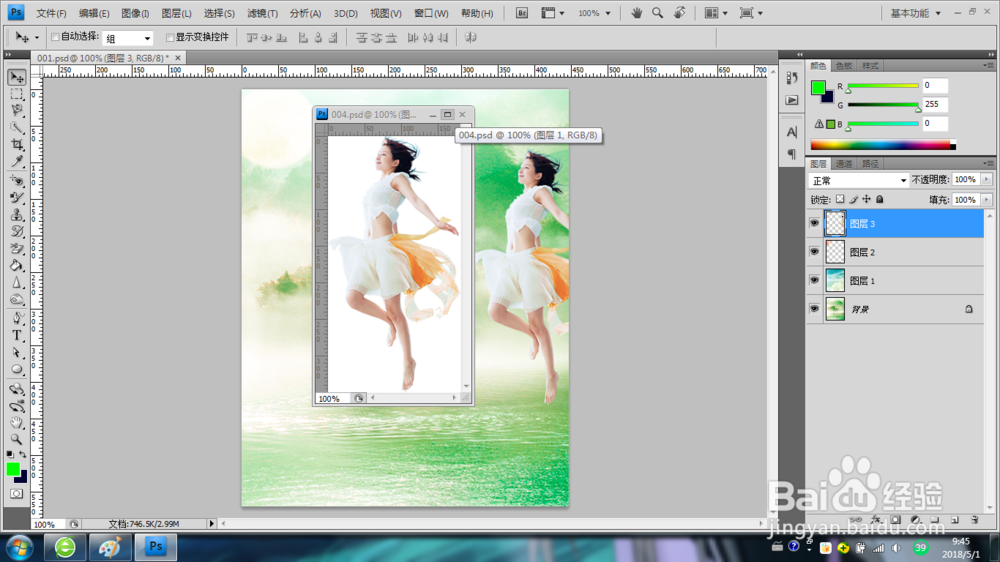The width and height of the screenshot is (1000, 562).
Task: Hide layer 图层 2
Action: coord(814,252)
